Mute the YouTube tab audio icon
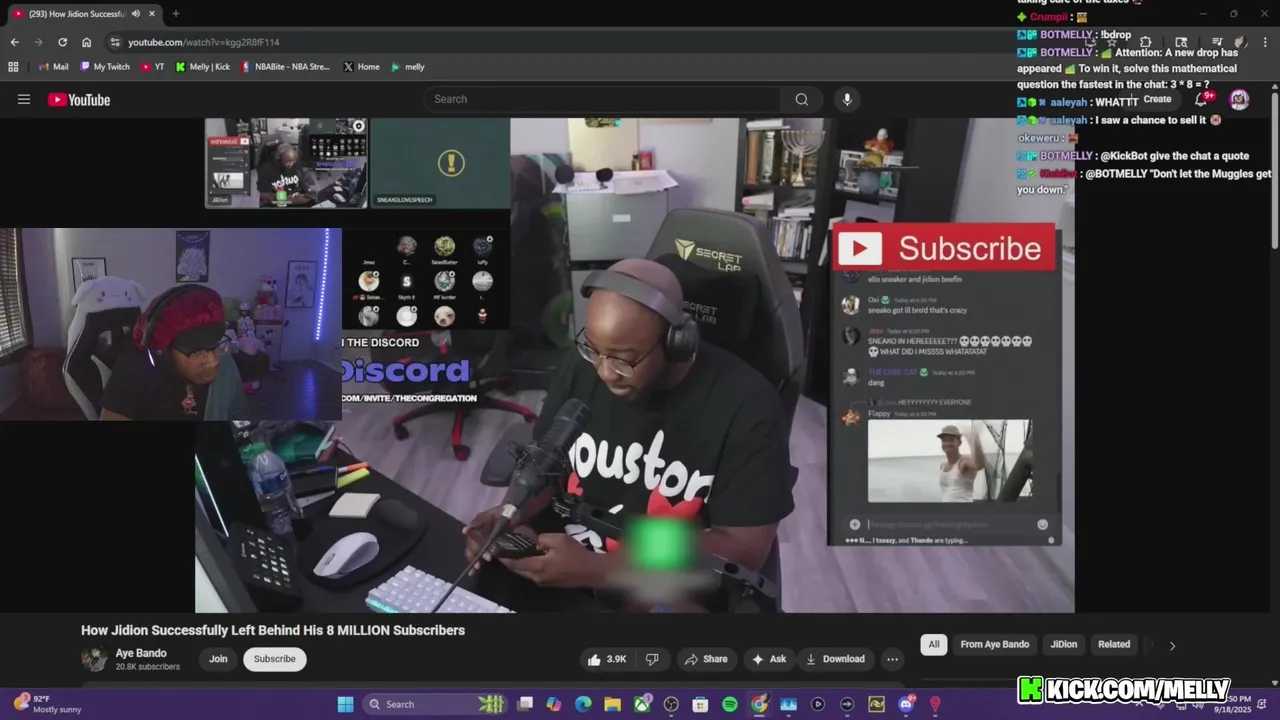1280x720 pixels. click(x=136, y=14)
